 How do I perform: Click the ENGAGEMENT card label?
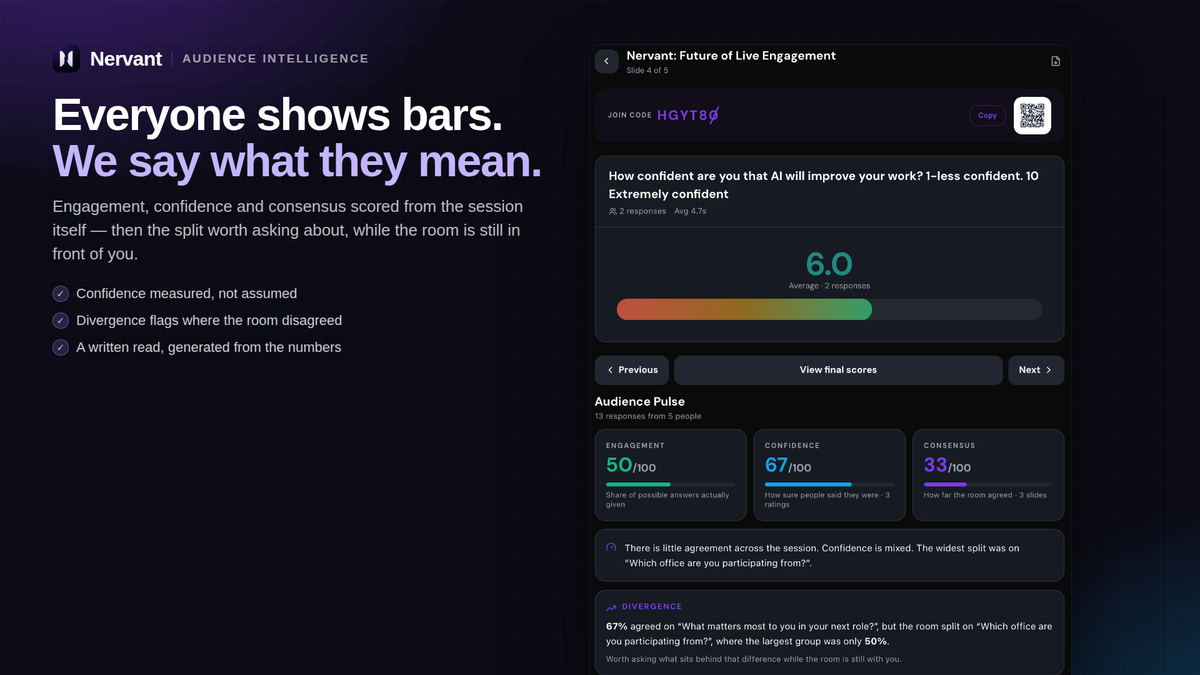click(x=635, y=446)
